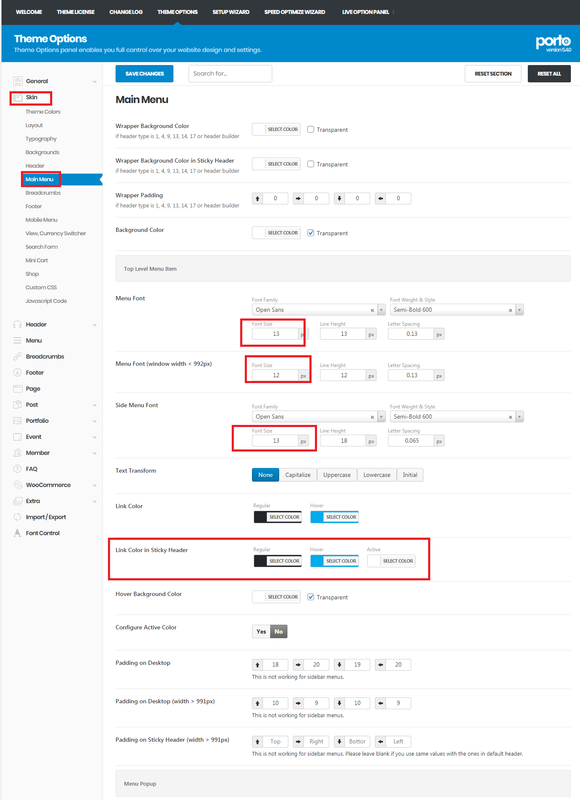Open Typography under Skin menu
The height and width of the screenshot is (800, 580).
coord(41,139)
